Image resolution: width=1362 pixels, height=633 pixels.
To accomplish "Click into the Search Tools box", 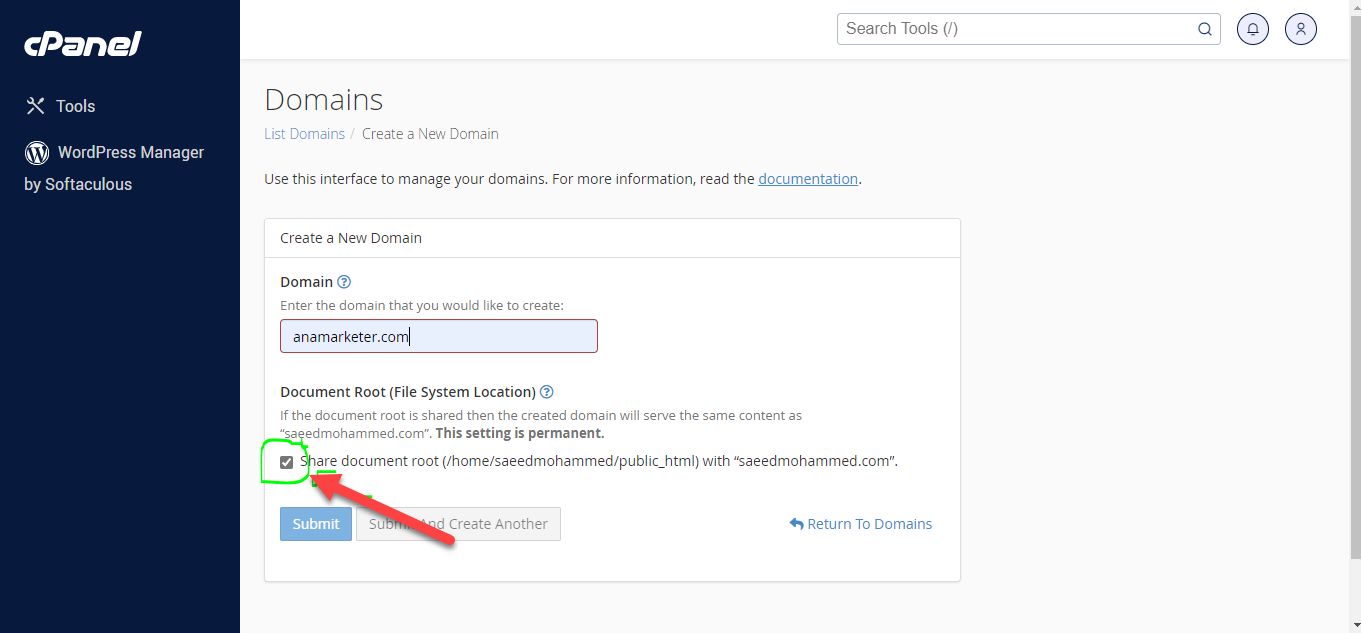I will [x=1015, y=29].
